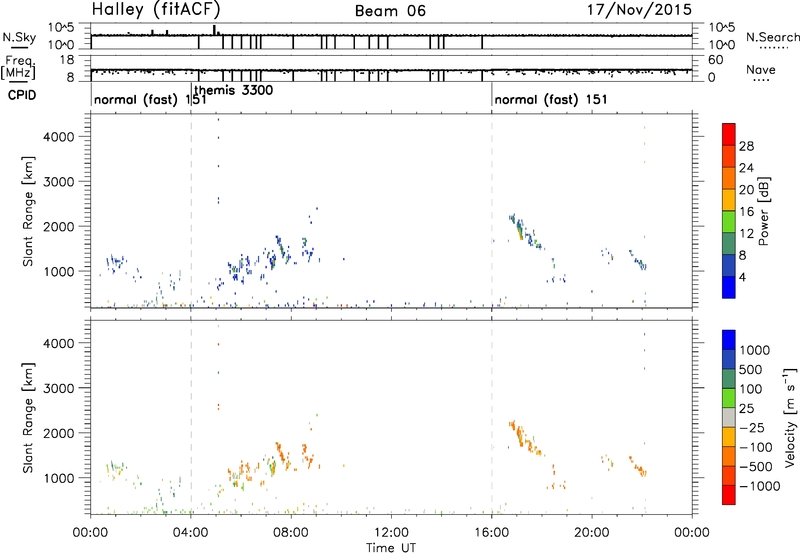Viewport: 800px width, 554px height.
Task: Click the '28' Power scale value
Action: tap(746, 146)
